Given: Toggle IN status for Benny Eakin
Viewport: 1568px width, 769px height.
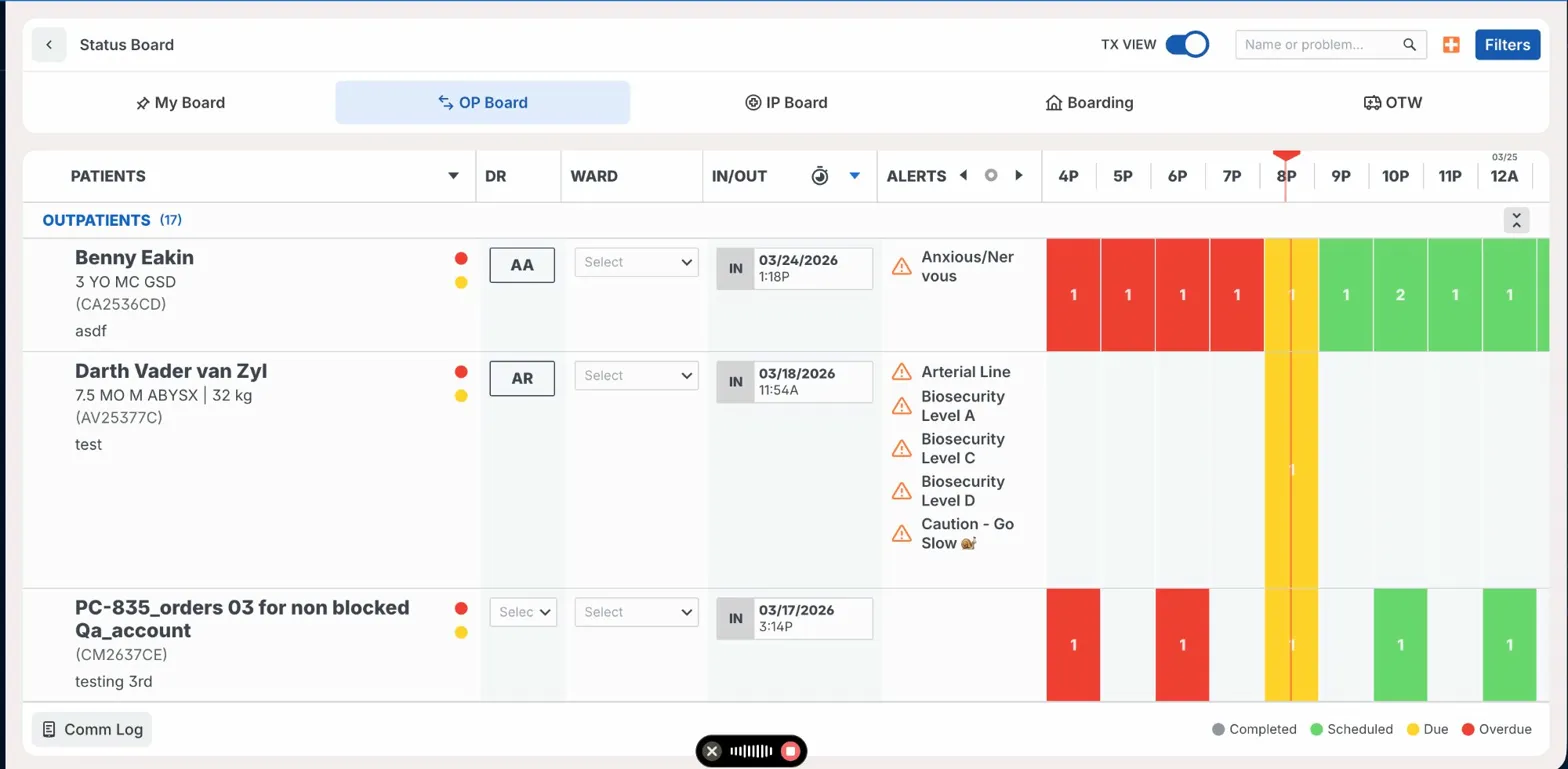Looking at the screenshot, I should (x=735, y=269).
